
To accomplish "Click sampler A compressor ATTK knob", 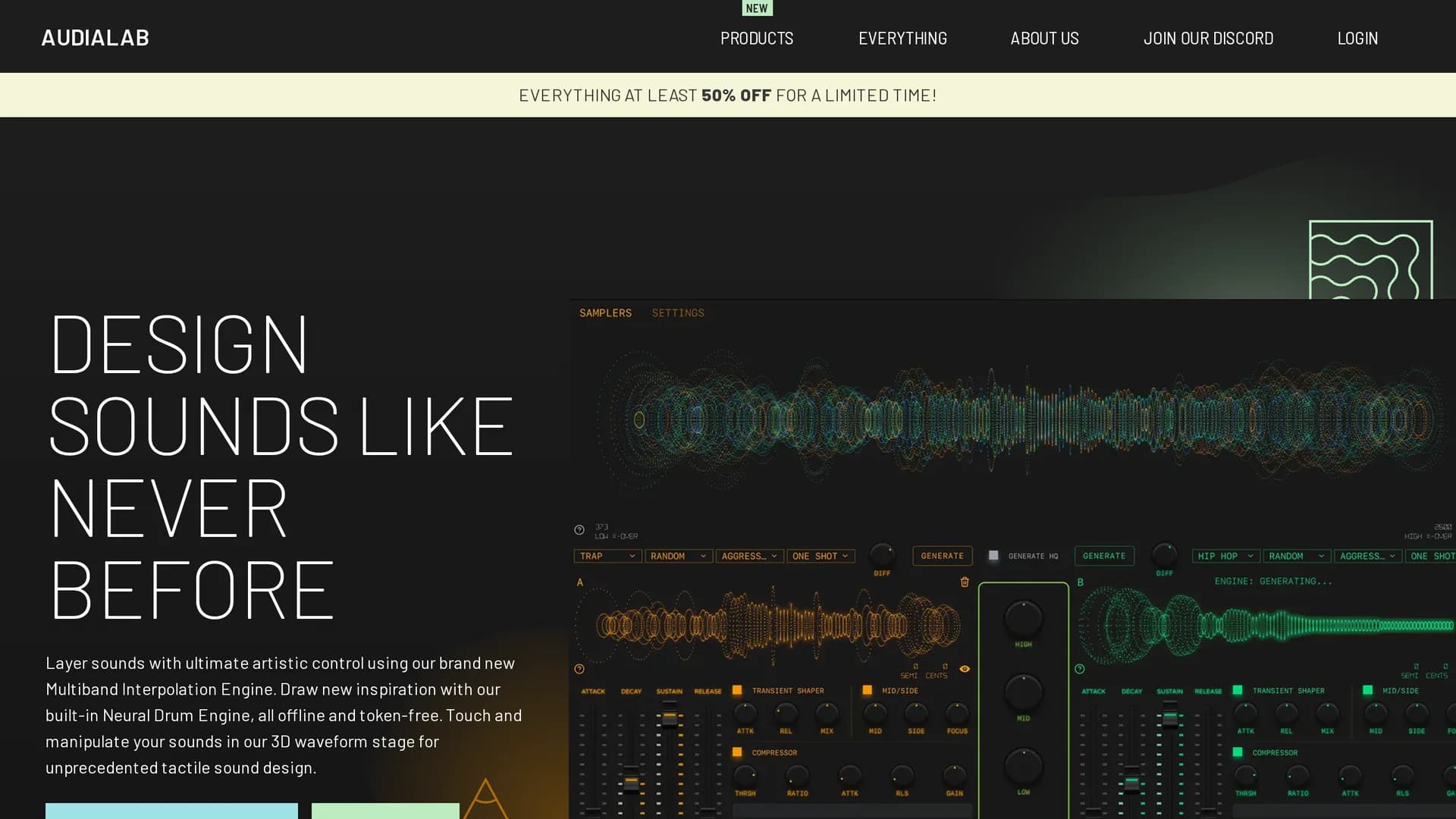I will click(x=849, y=775).
